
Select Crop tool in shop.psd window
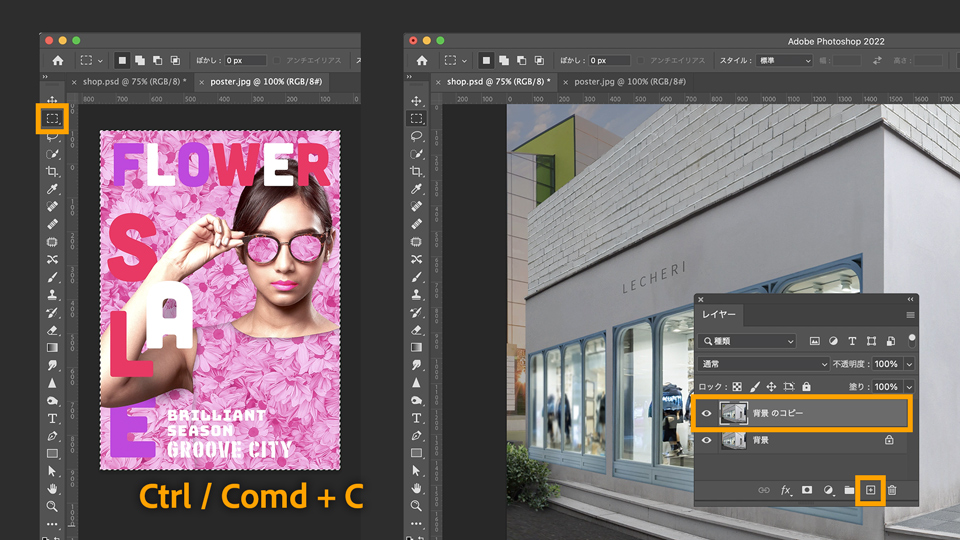pyautogui.click(x=416, y=171)
